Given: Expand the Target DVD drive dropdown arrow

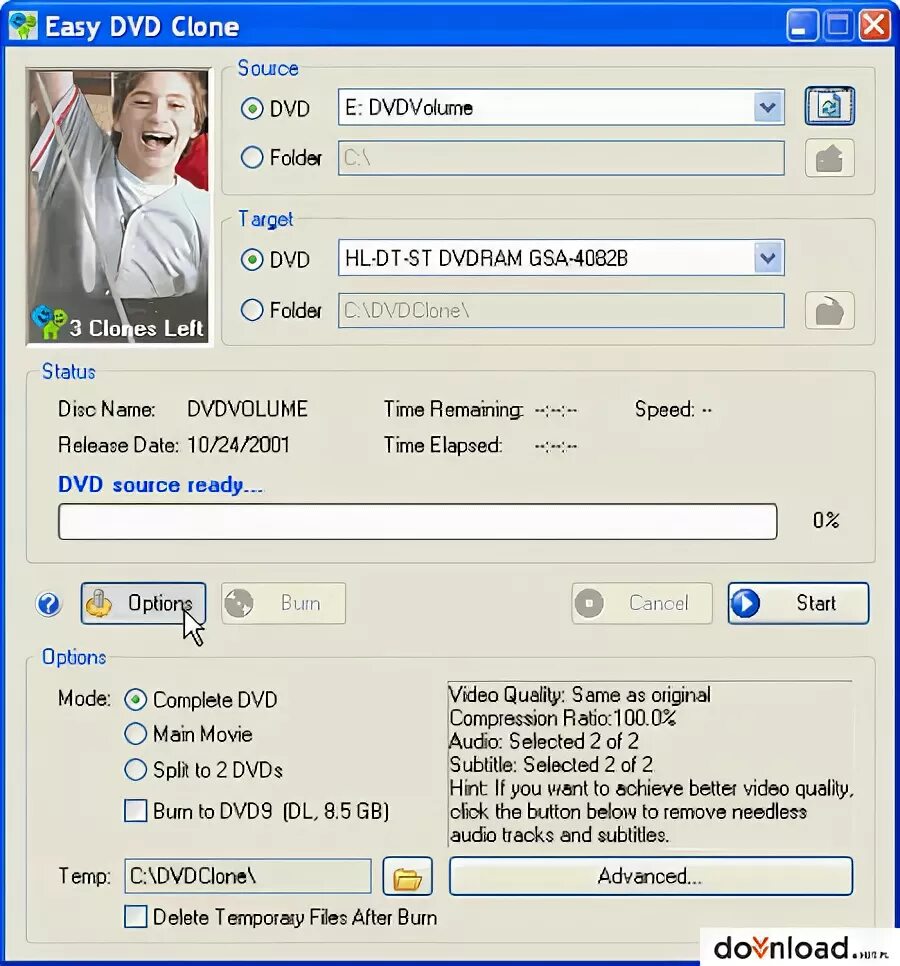Looking at the screenshot, I should (768, 258).
